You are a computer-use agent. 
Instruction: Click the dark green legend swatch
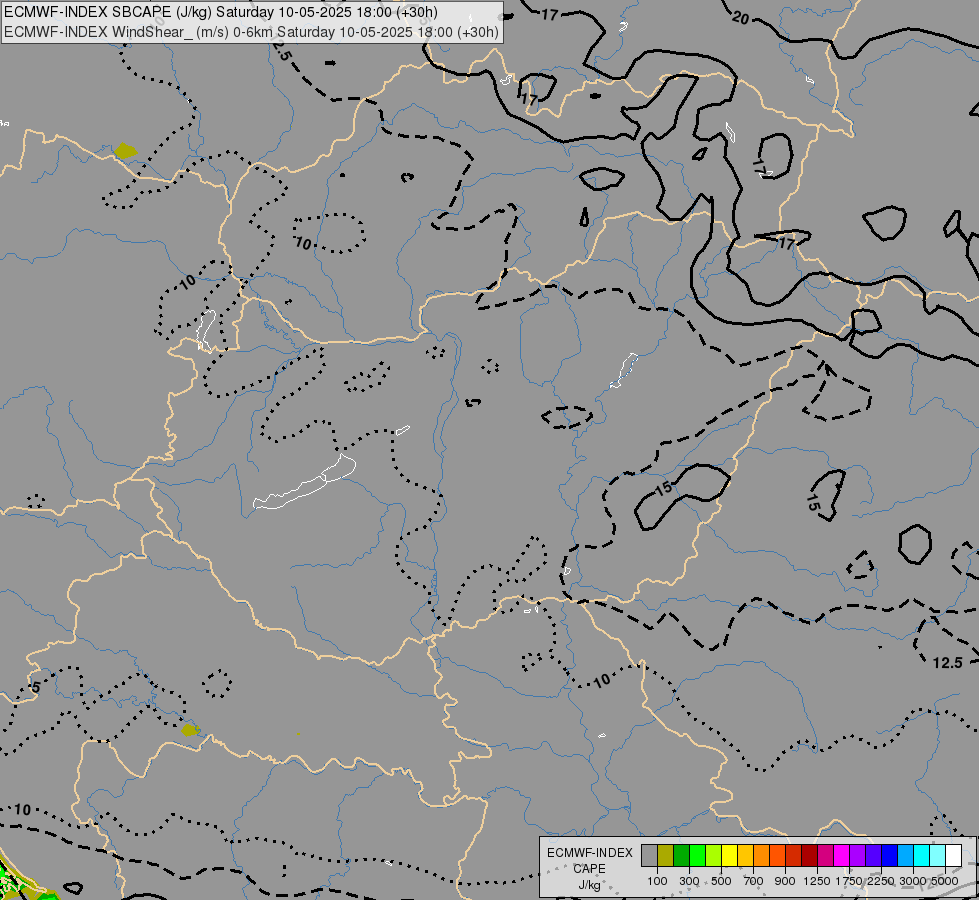681,856
